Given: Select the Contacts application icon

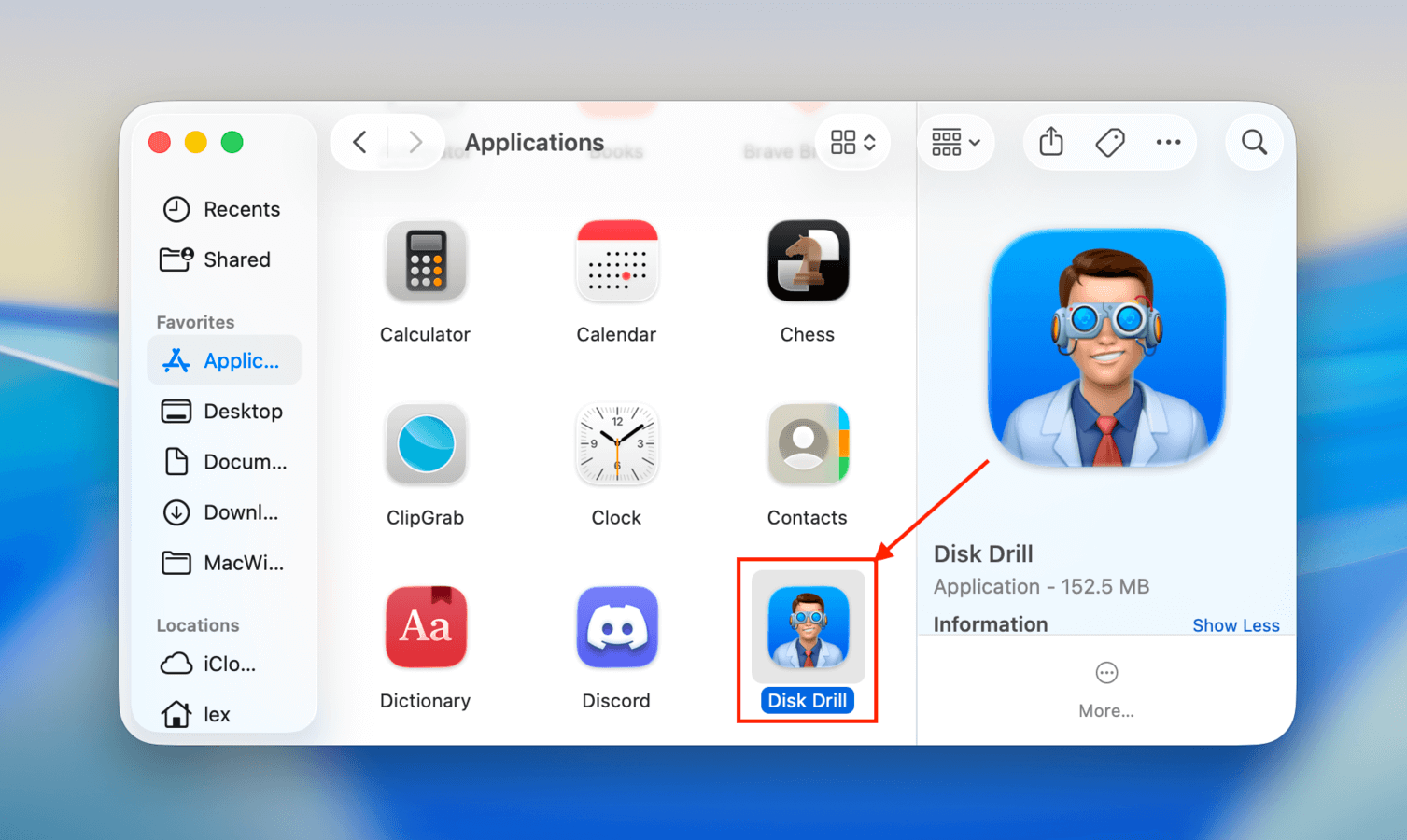Looking at the screenshot, I should point(807,445).
